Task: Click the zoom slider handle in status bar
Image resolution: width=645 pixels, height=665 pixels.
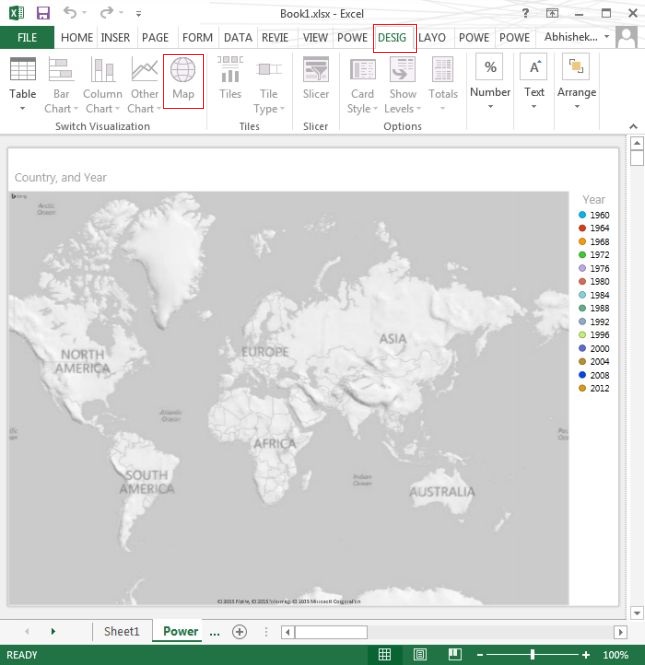Action: [532, 655]
